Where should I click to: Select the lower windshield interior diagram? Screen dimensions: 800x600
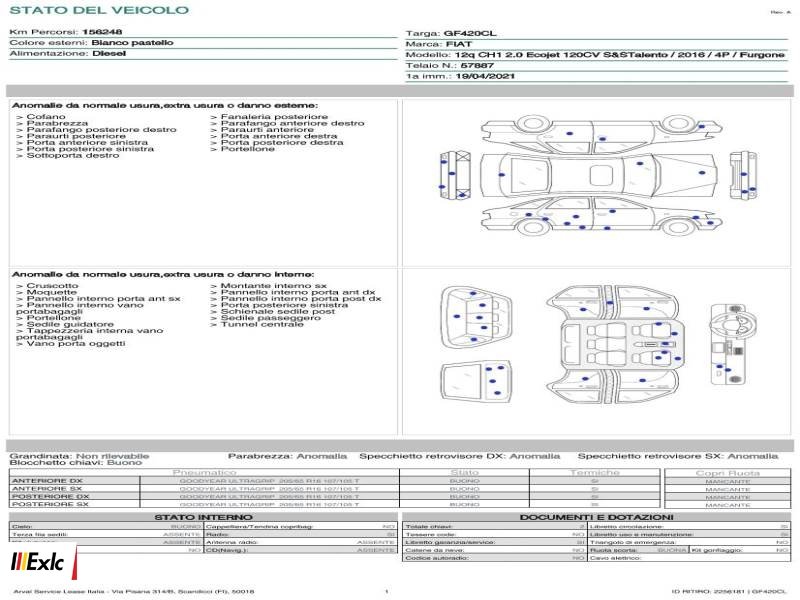tap(476, 382)
